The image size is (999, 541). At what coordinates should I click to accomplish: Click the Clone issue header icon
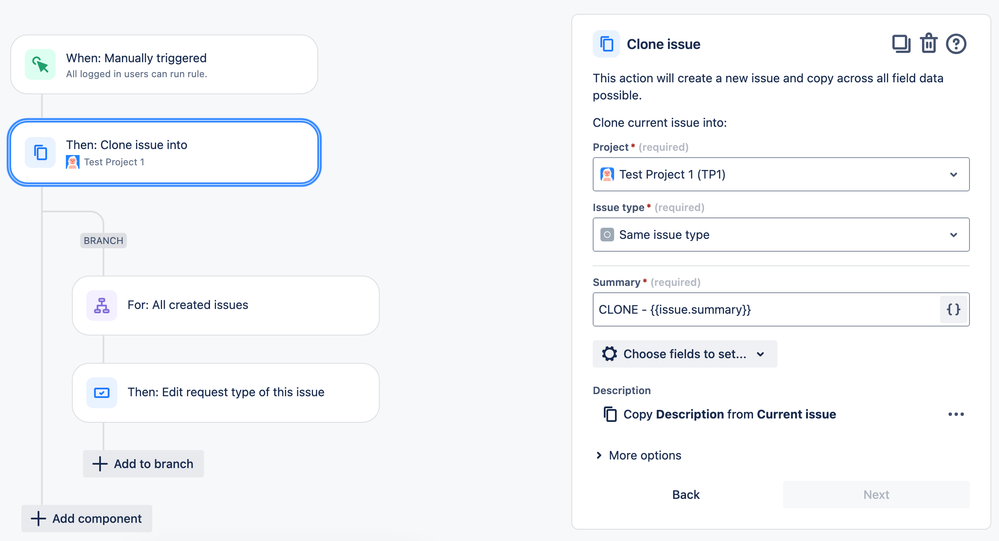(x=606, y=44)
